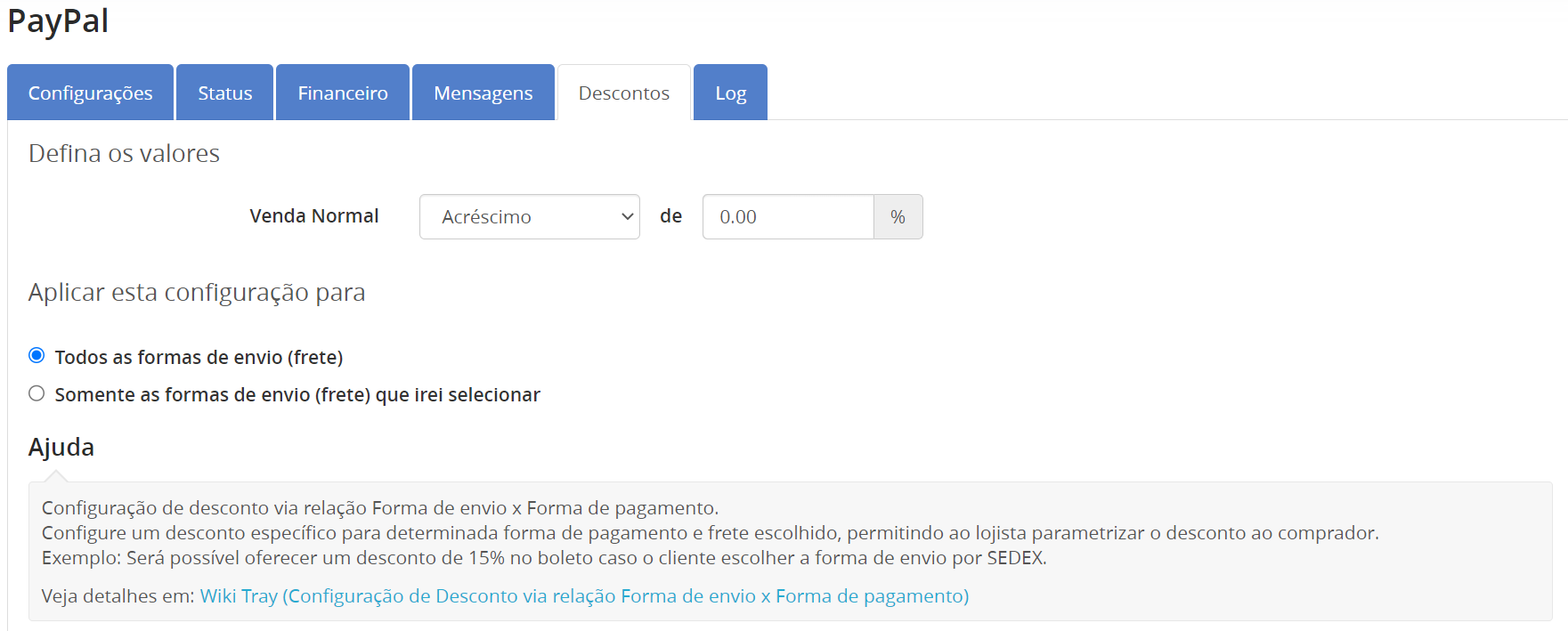
Task: Click the help line starting 'Exemplo: Será possível'
Action: [544, 558]
